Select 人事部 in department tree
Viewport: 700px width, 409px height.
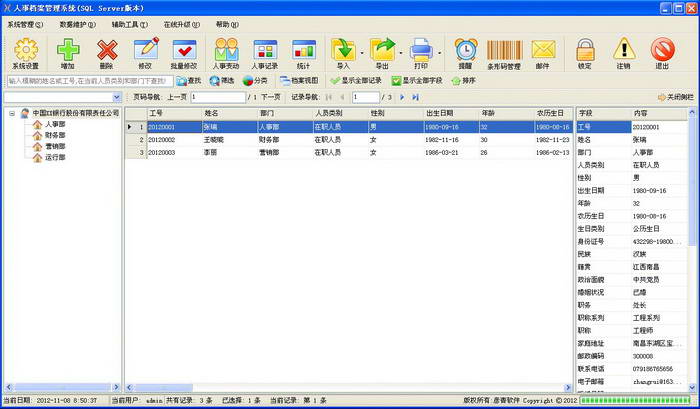(55, 124)
